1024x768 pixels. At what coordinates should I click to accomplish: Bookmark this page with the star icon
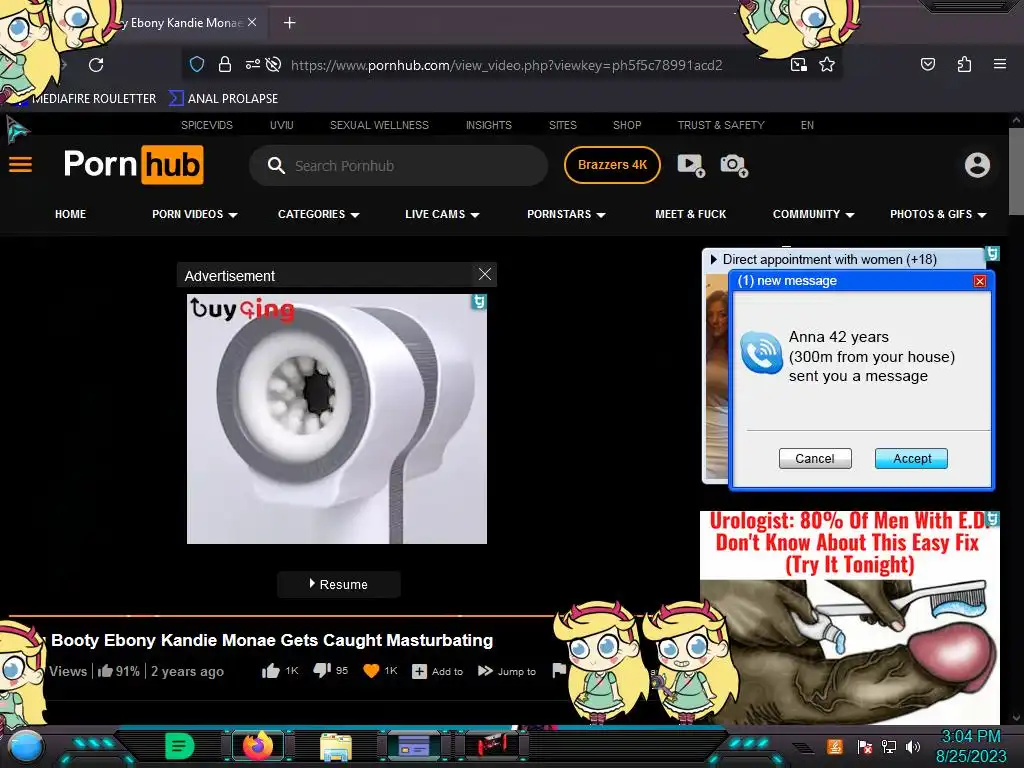coord(827,64)
